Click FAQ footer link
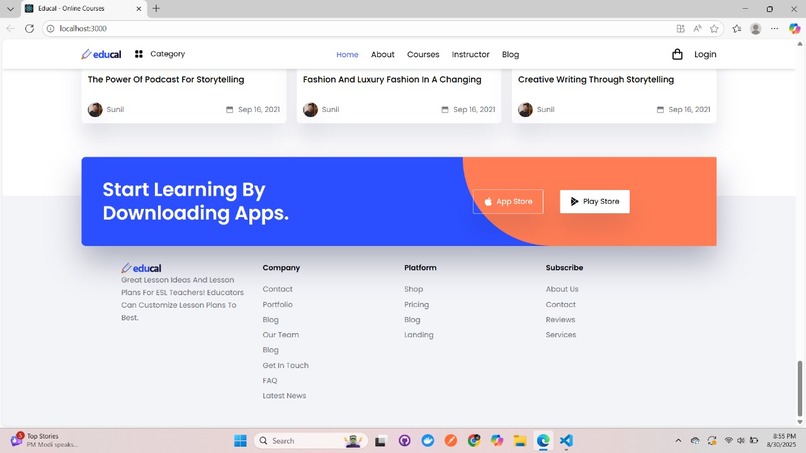Image resolution: width=806 pixels, height=453 pixels. click(x=270, y=380)
